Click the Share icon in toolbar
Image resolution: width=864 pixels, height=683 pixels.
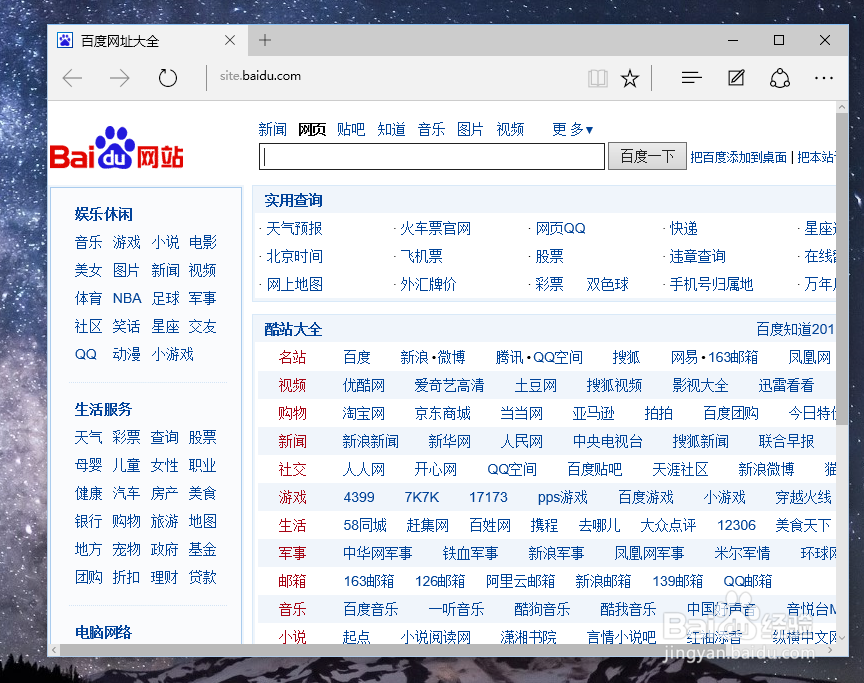coord(780,78)
